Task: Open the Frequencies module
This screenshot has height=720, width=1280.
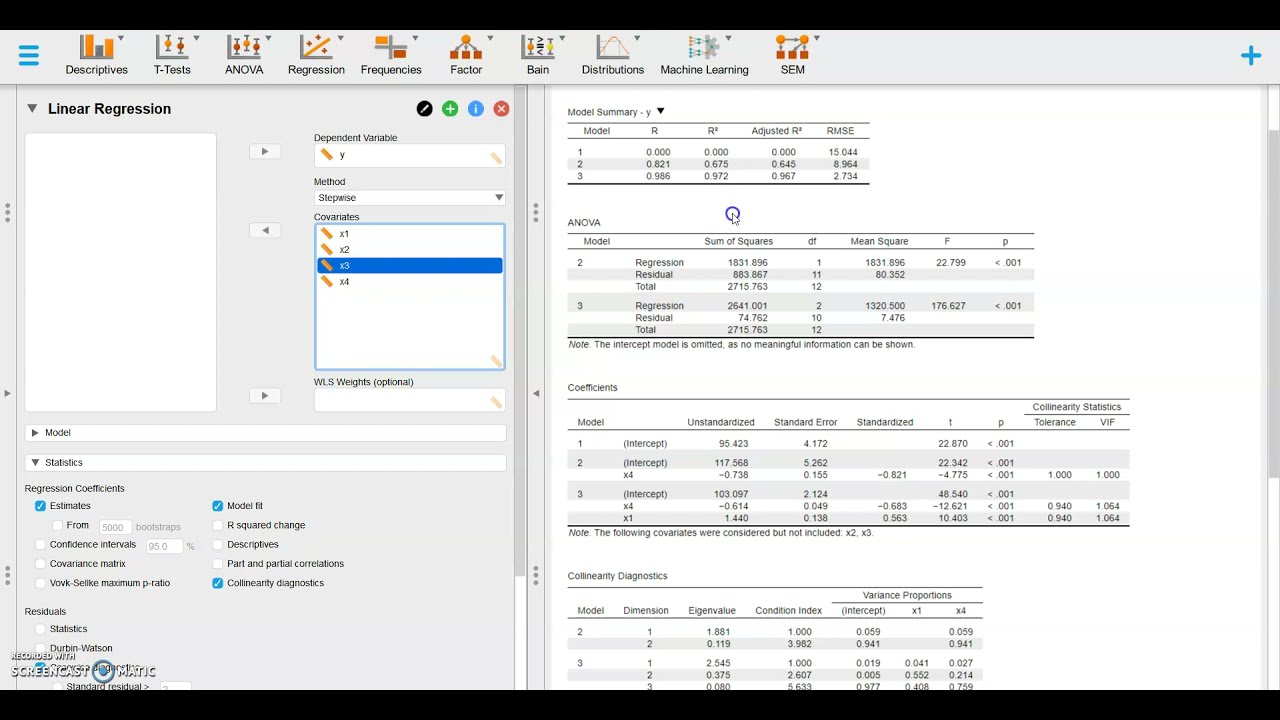Action: point(391,55)
